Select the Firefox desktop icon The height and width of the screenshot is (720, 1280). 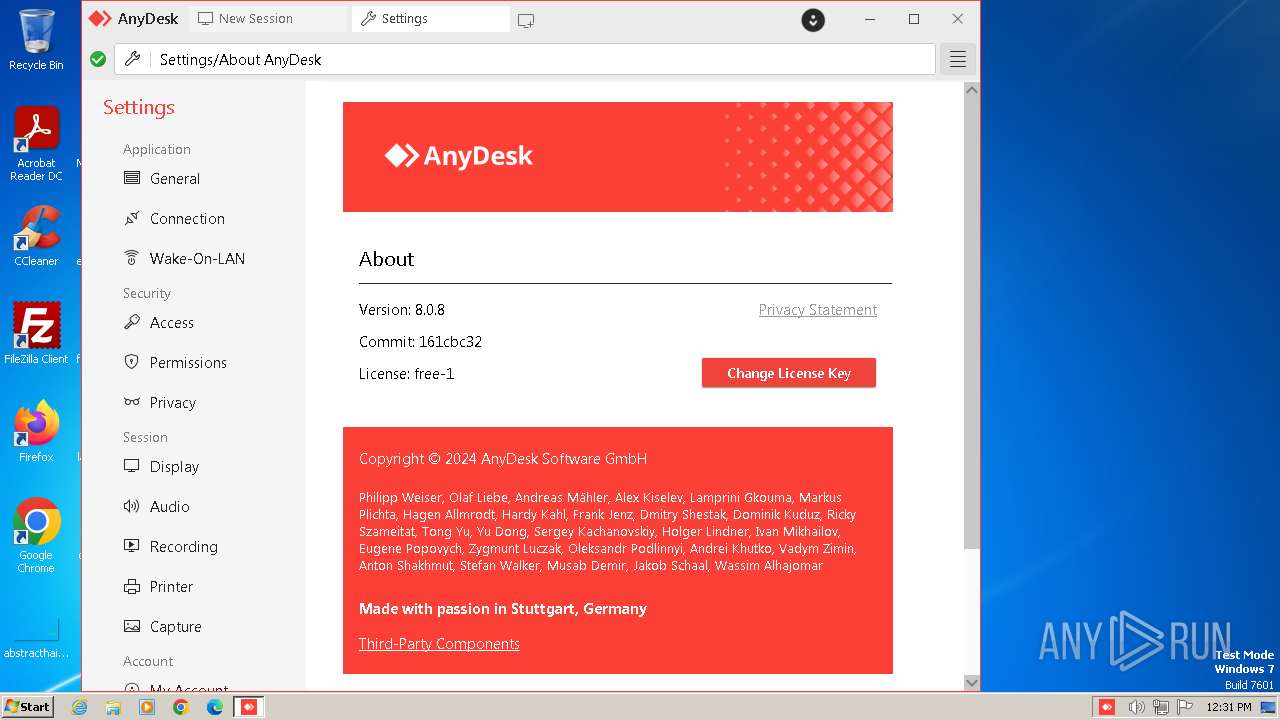[36, 431]
